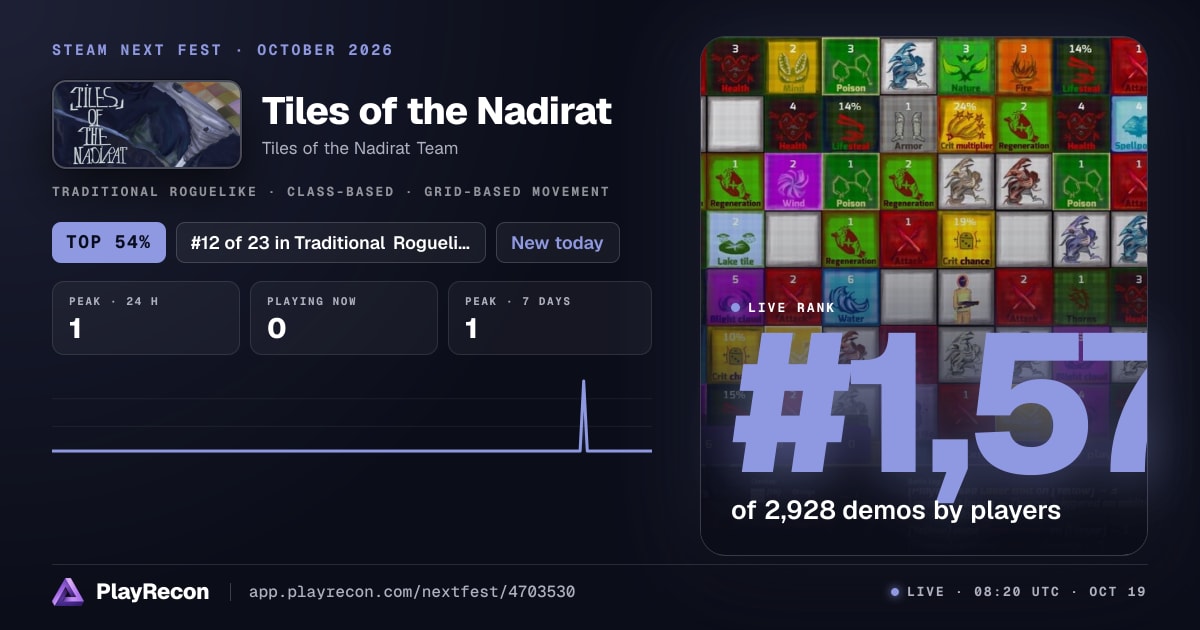Select the Crit chance 19% tile
1200x630 pixels.
pyautogui.click(x=966, y=239)
